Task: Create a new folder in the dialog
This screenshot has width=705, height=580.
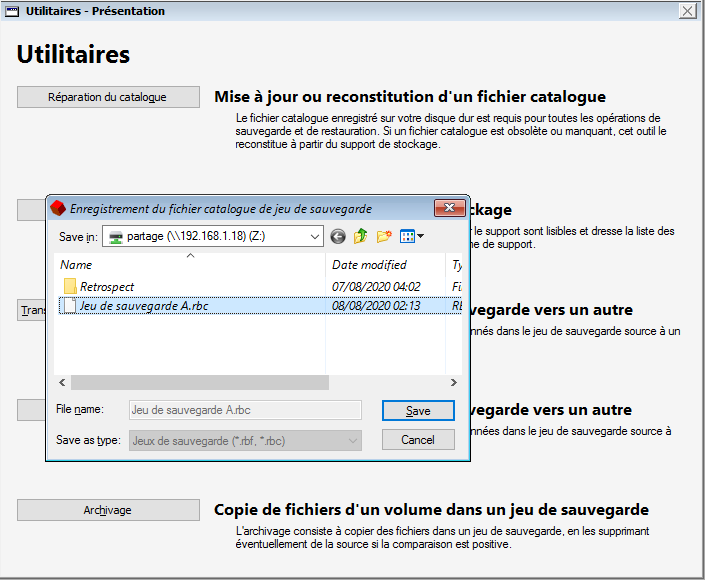Action: tap(384, 237)
